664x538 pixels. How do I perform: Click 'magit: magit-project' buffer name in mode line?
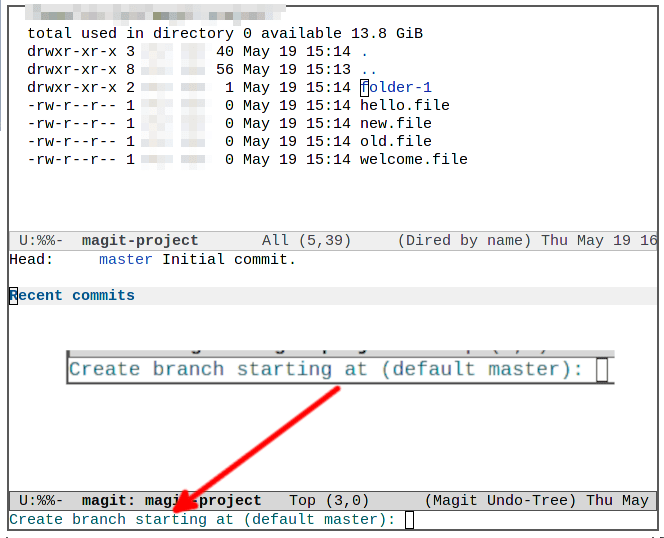172,501
